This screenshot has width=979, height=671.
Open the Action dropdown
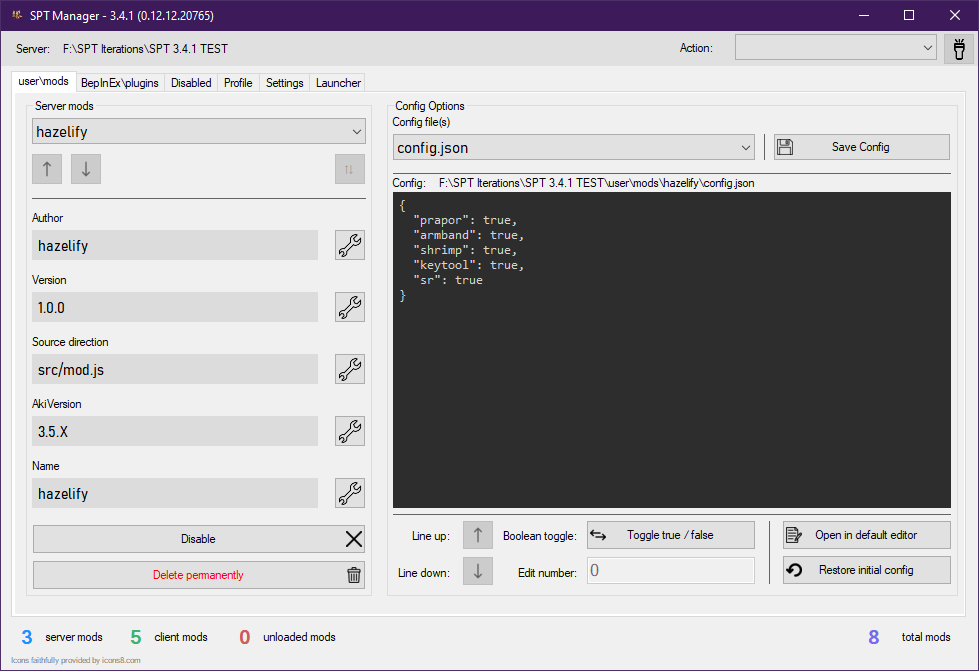[x=835, y=48]
